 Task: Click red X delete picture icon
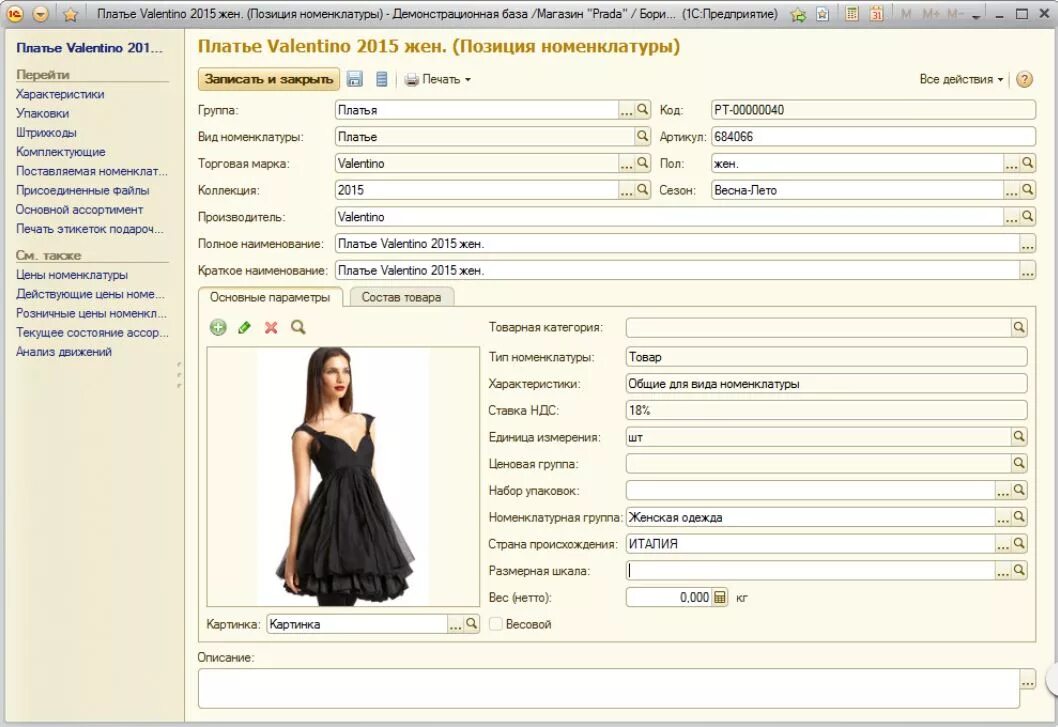tap(271, 327)
